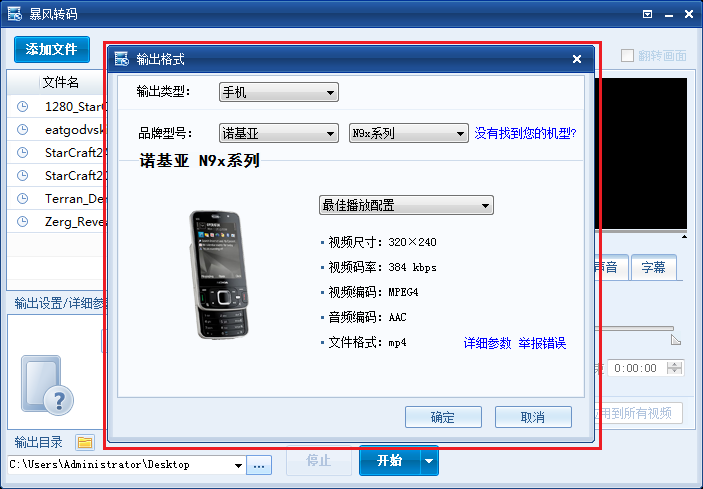Click the clock icon beside Zerg_Reve

click(22, 221)
